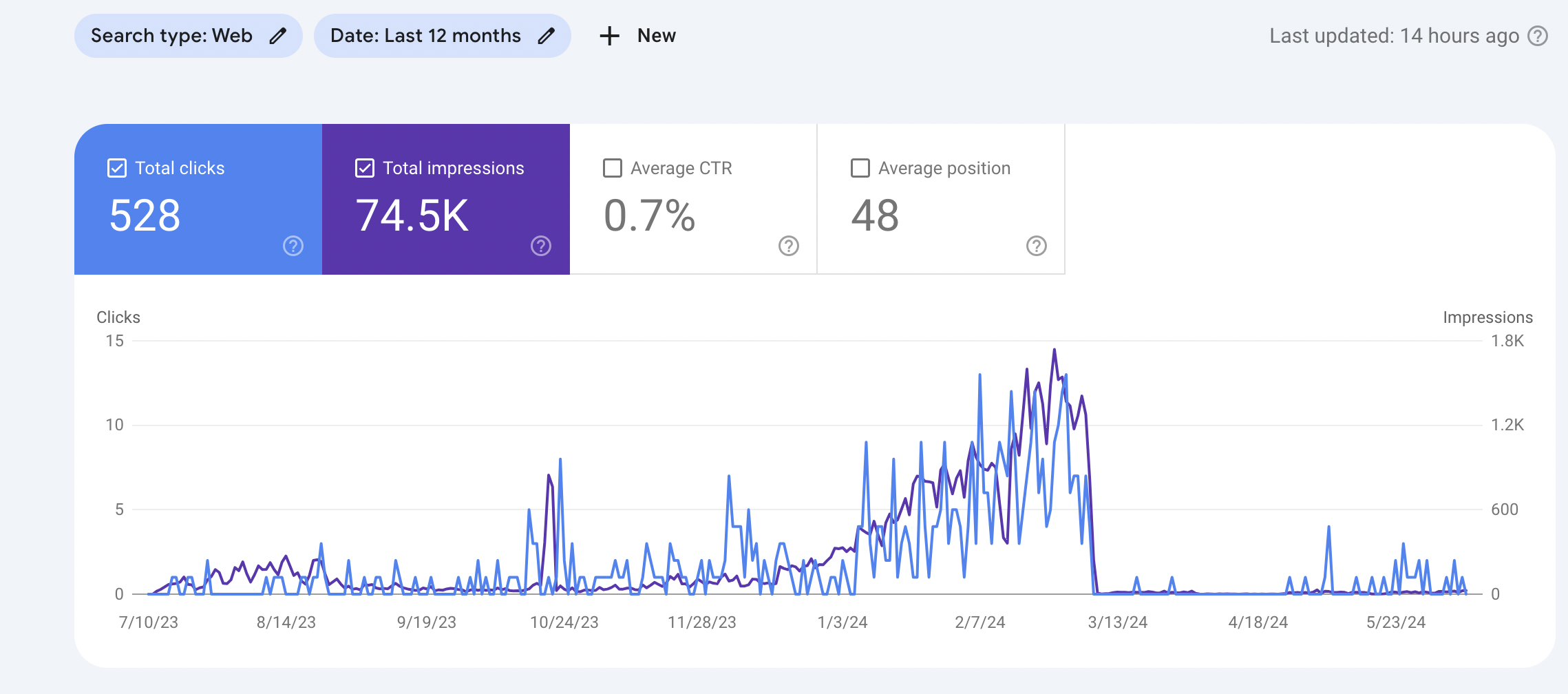Image resolution: width=1568 pixels, height=694 pixels.
Task: Open the Average position help icon
Action: tap(1037, 246)
